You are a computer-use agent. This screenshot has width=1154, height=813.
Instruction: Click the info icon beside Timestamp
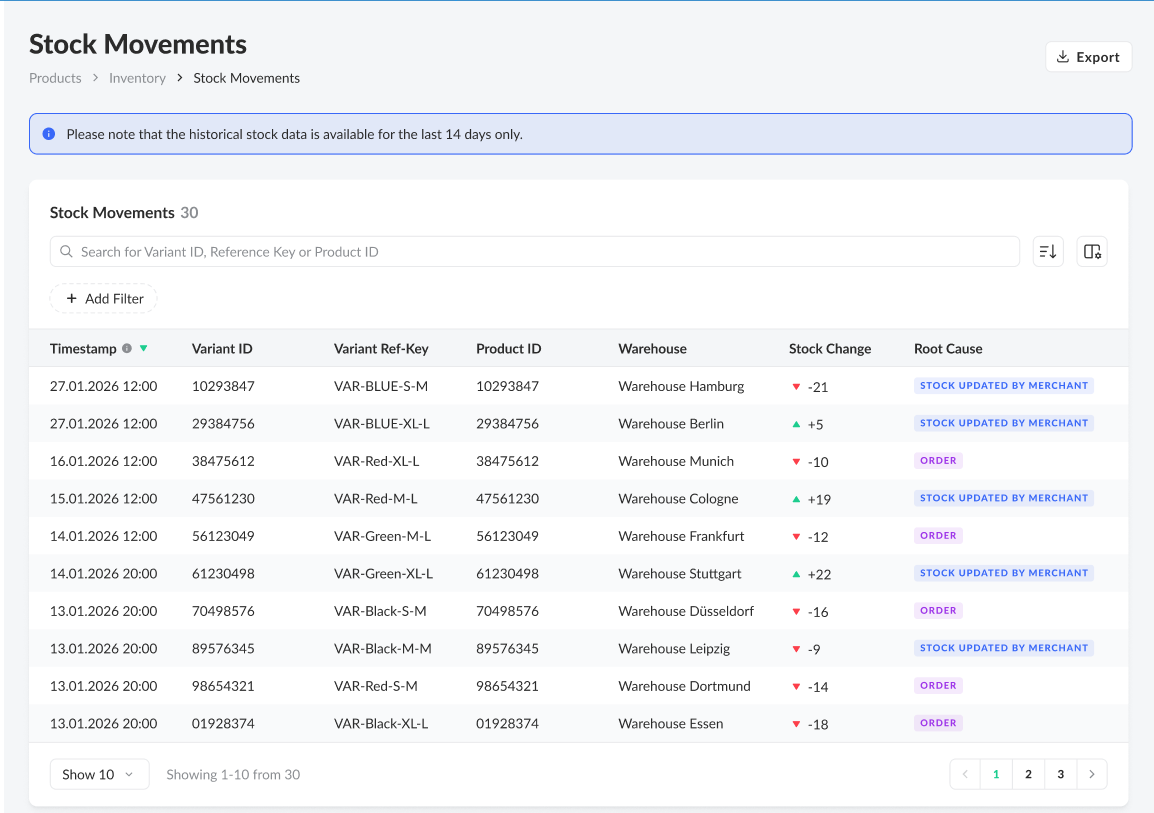127,349
